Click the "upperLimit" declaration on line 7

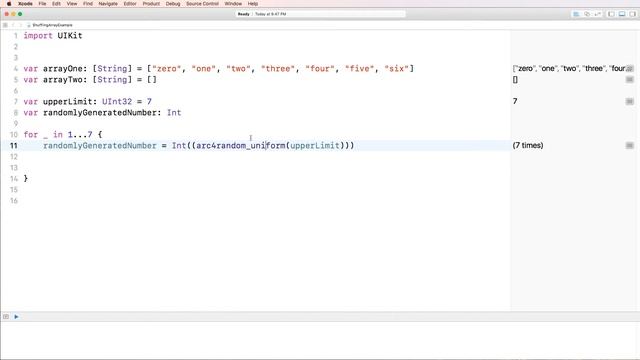[x=68, y=102]
